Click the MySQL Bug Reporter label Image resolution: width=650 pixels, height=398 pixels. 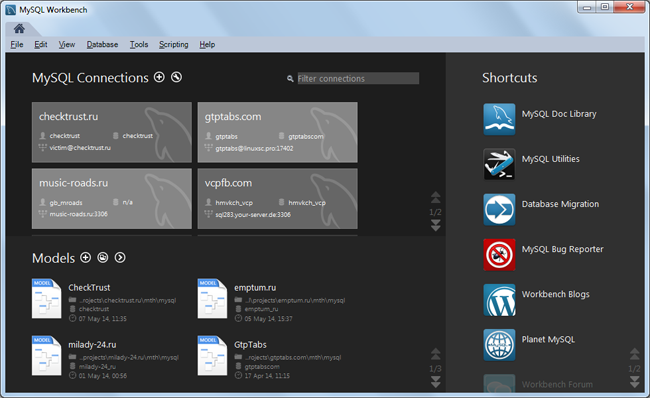563,249
